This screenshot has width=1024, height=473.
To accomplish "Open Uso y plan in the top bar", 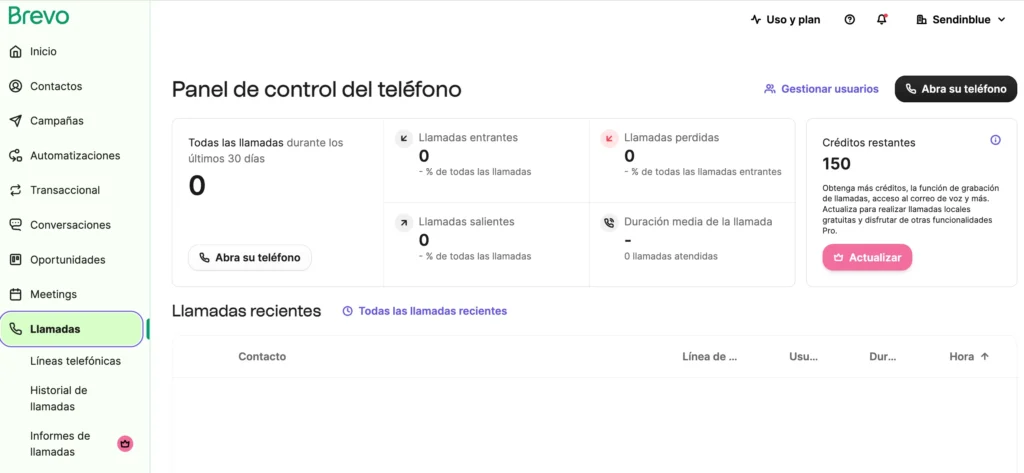I will tap(786, 20).
